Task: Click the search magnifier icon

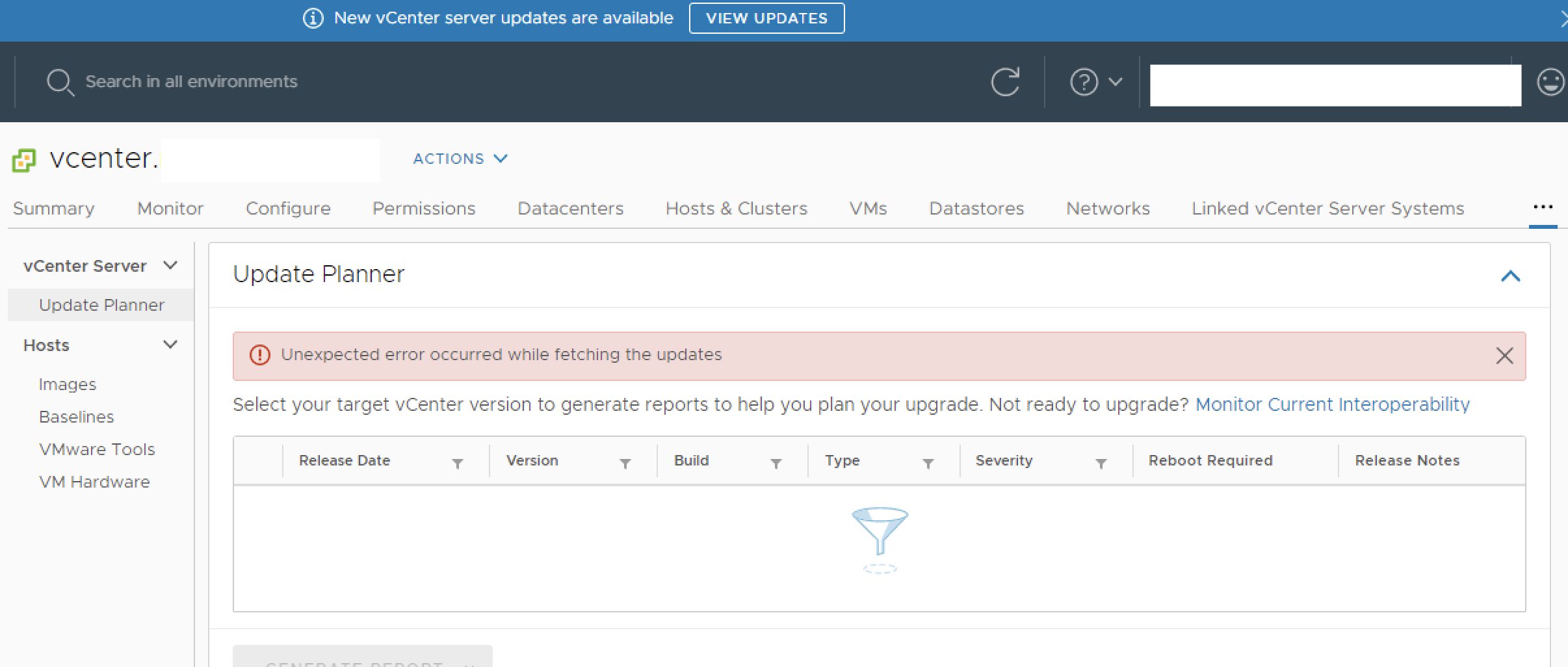Action: click(x=60, y=83)
